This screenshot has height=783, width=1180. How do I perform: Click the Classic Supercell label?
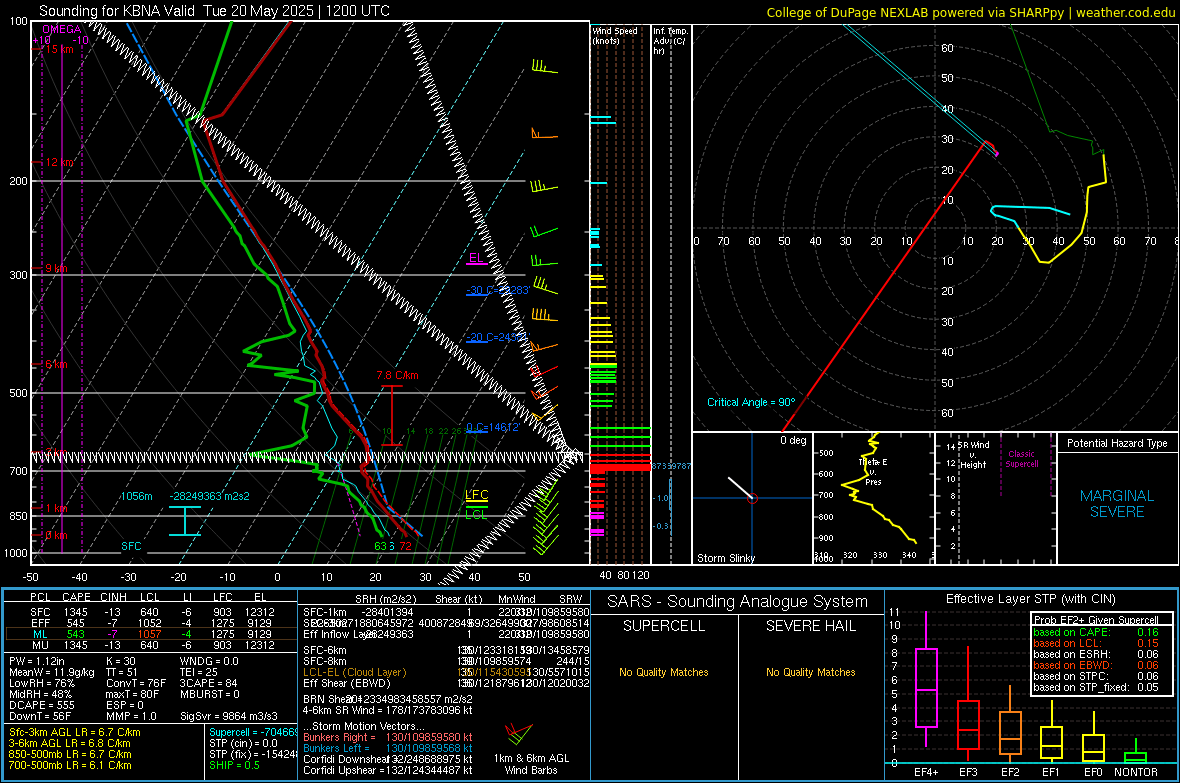point(1022,459)
